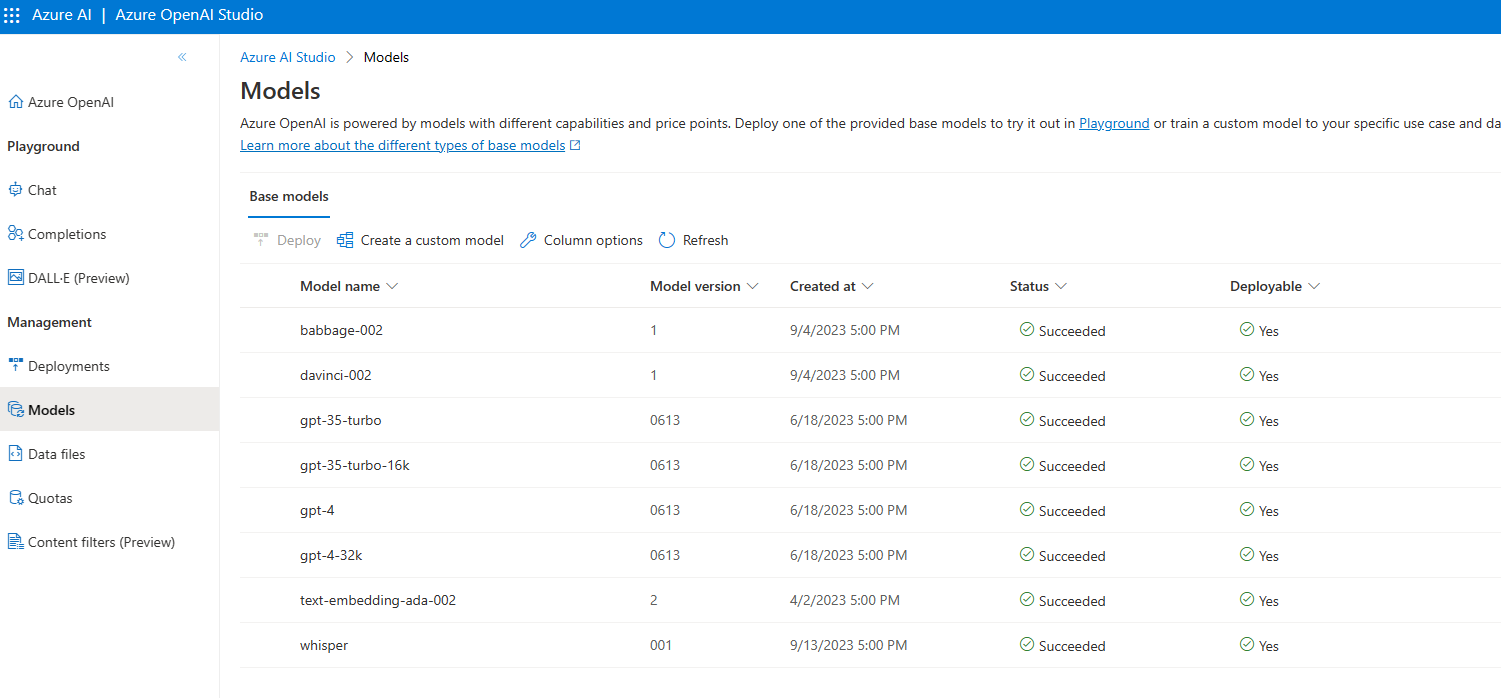Select the text-embedding-ada-002 model row

(x=870, y=600)
